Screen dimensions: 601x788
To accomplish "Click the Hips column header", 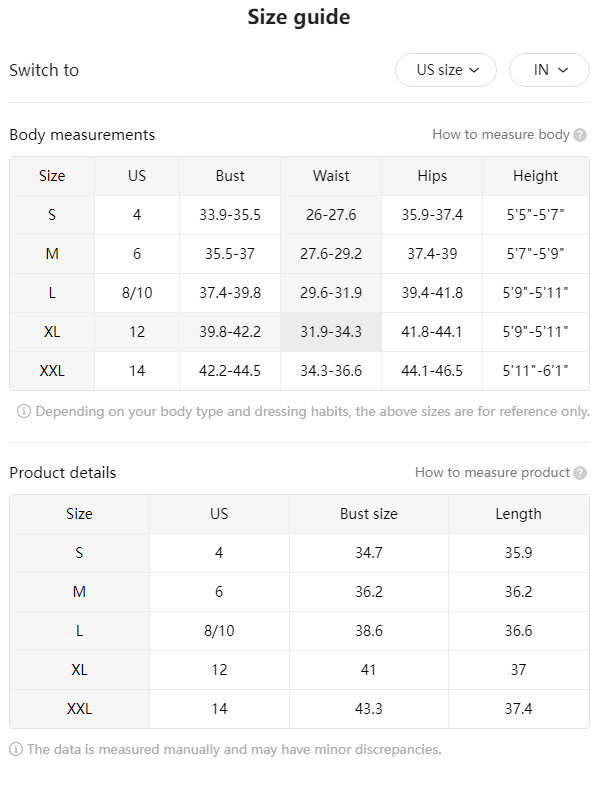I will coord(432,176).
